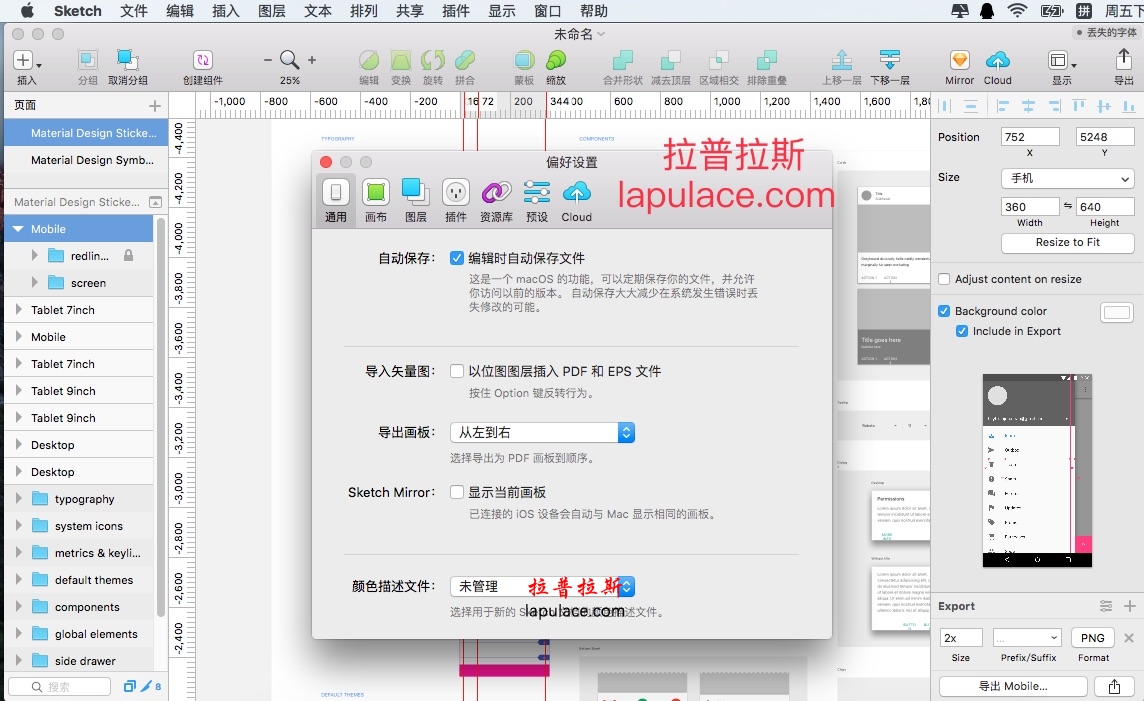
Task: Open the 文件 (File) menu
Action: tap(134, 11)
